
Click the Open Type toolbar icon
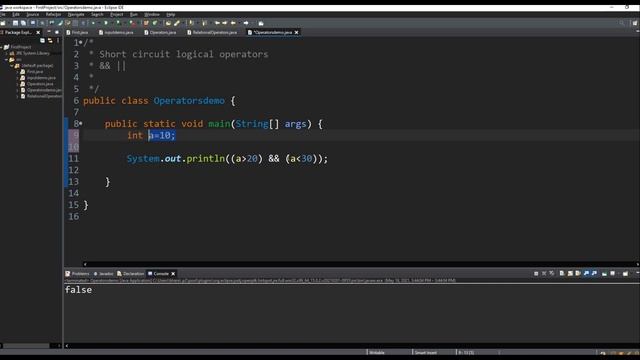tap(168, 23)
